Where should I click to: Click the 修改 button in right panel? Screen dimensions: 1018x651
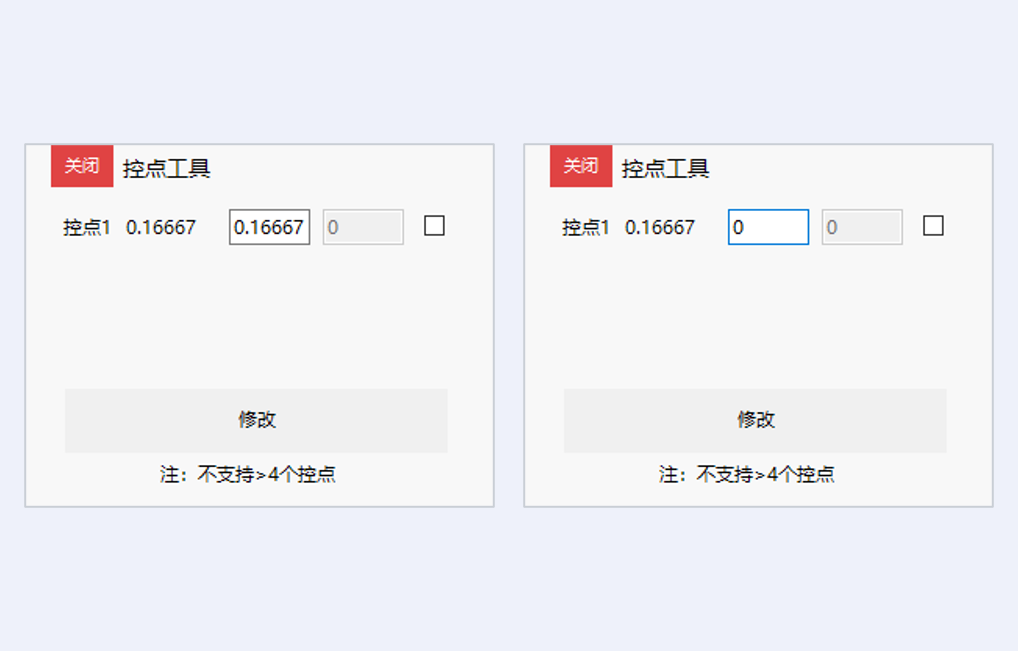tap(755, 421)
